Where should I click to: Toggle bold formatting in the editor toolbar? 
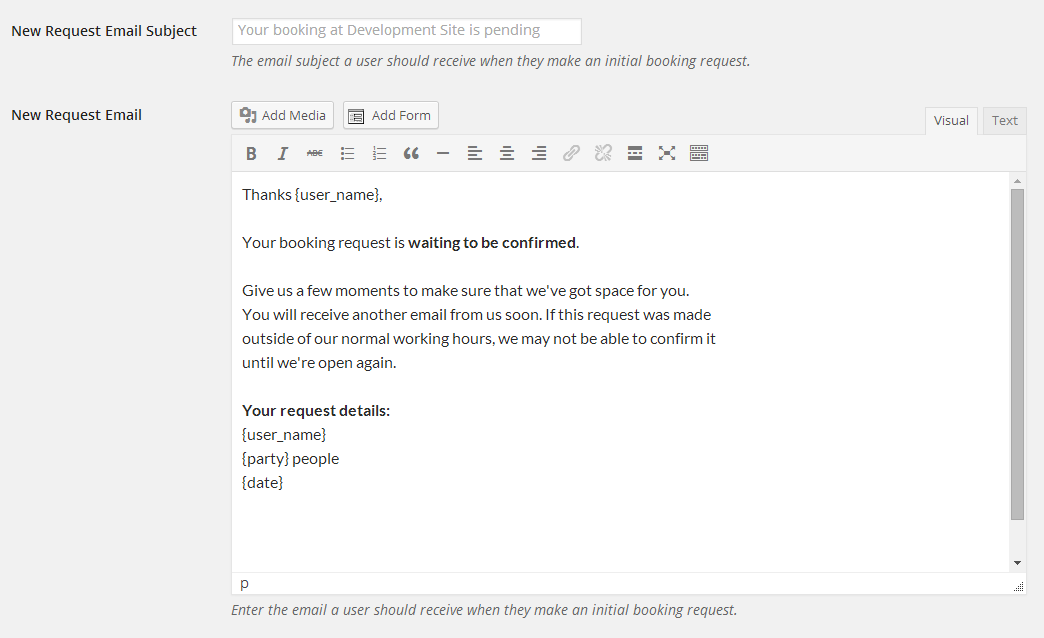tap(251, 153)
